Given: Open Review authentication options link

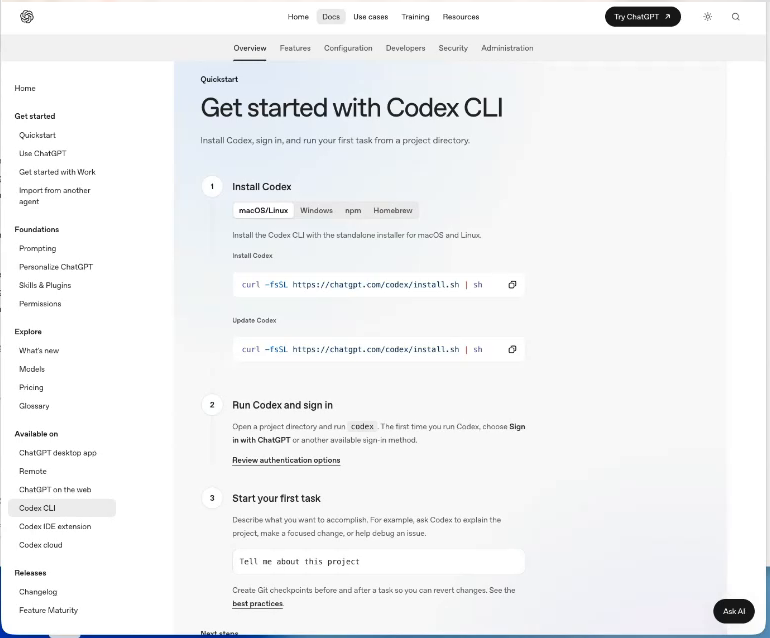Looking at the screenshot, I should tap(286, 460).
